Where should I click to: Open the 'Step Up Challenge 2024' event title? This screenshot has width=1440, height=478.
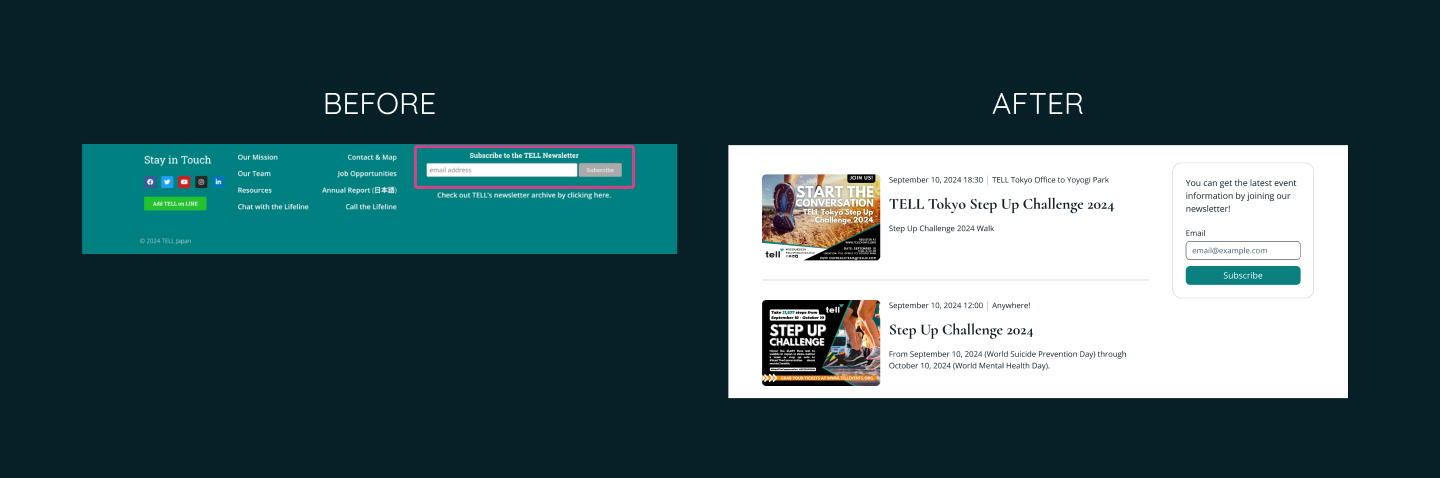pos(961,330)
